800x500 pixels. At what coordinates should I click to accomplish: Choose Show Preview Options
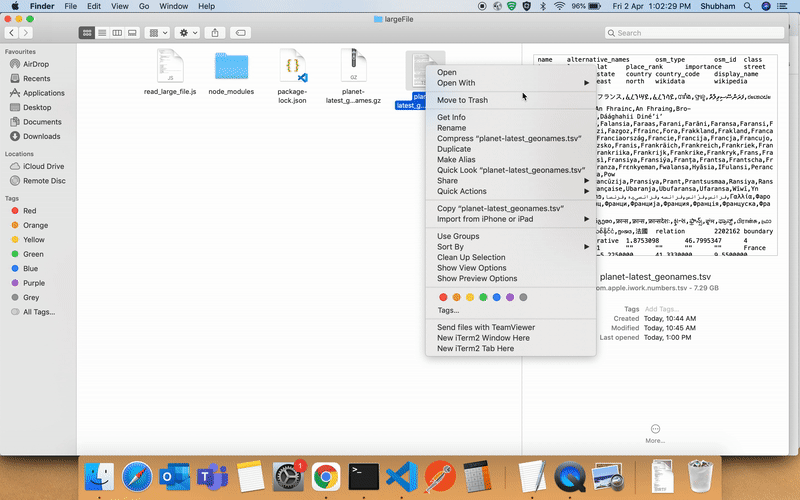pos(511,279)
